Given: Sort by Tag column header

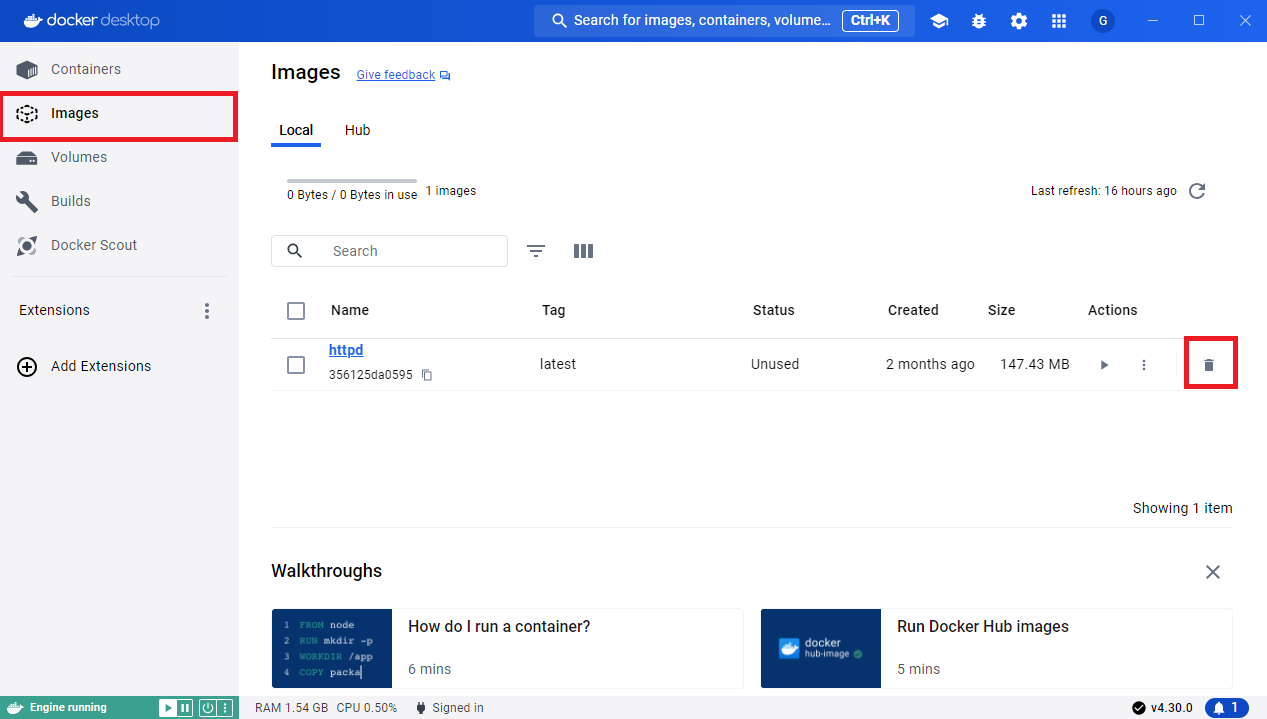Looking at the screenshot, I should 554,310.
